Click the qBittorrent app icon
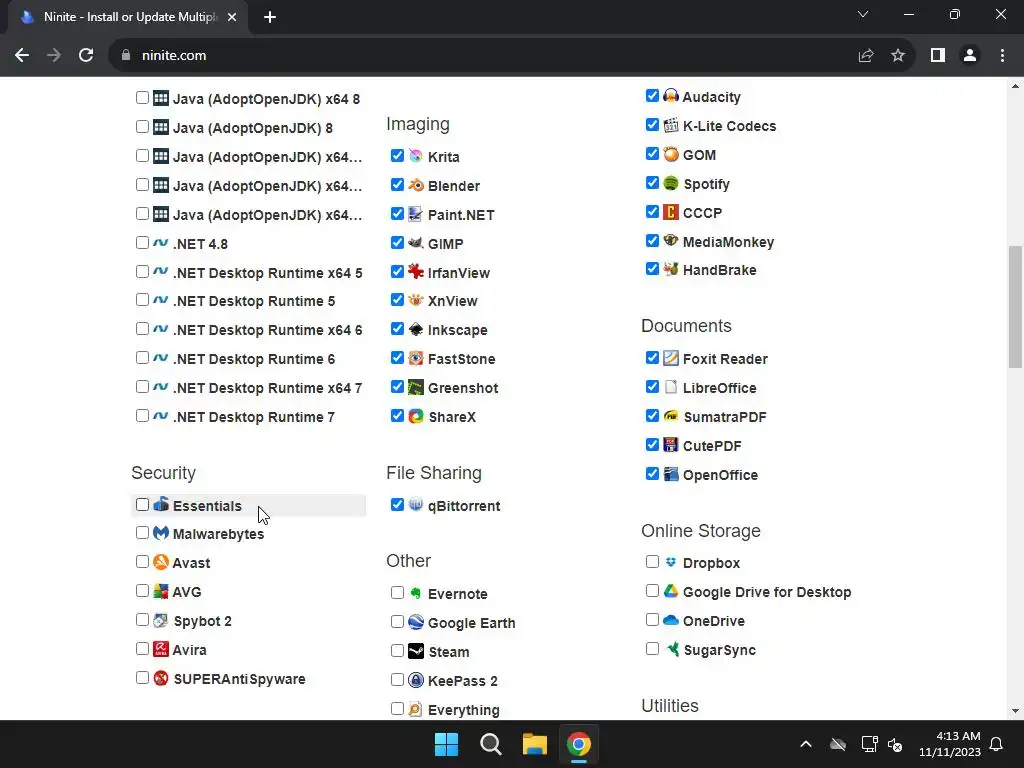1024x768 pixels. coord(415,505)
